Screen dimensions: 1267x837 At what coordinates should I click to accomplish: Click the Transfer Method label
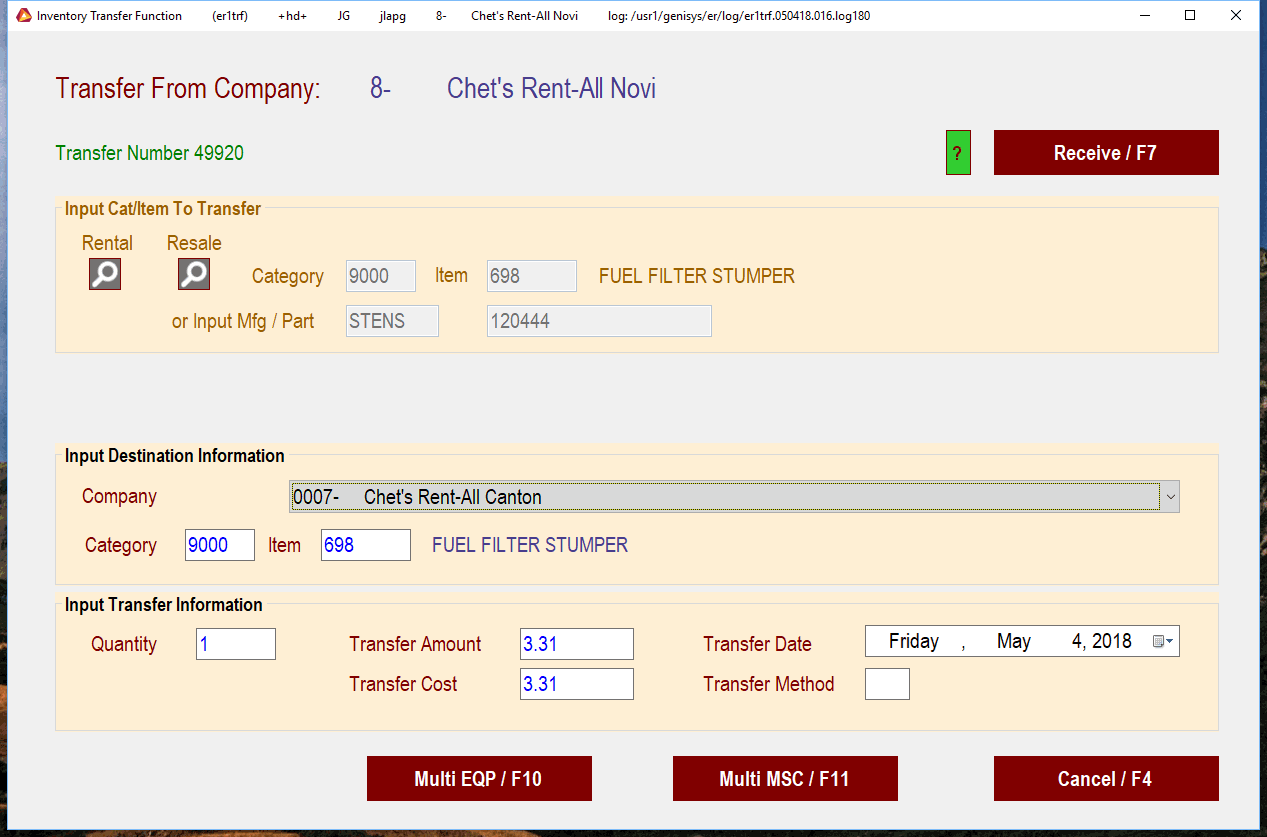pos(769,684)
